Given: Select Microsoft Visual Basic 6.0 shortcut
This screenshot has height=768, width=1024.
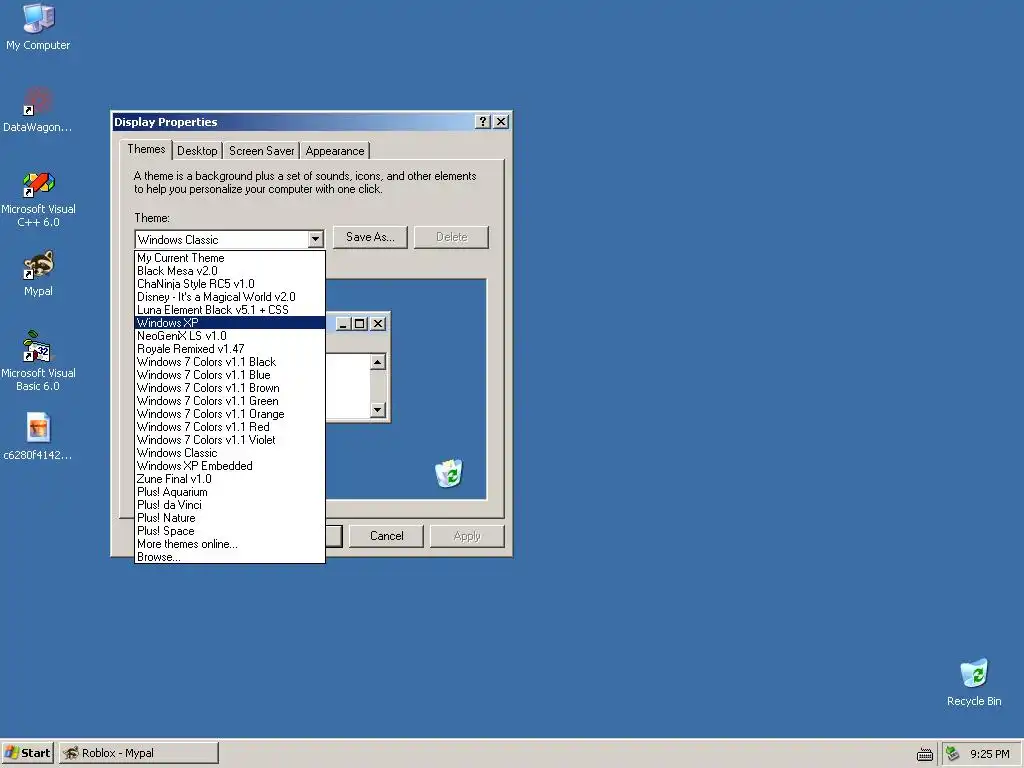Looking at the screenshot, I should (x=38, y=361).
